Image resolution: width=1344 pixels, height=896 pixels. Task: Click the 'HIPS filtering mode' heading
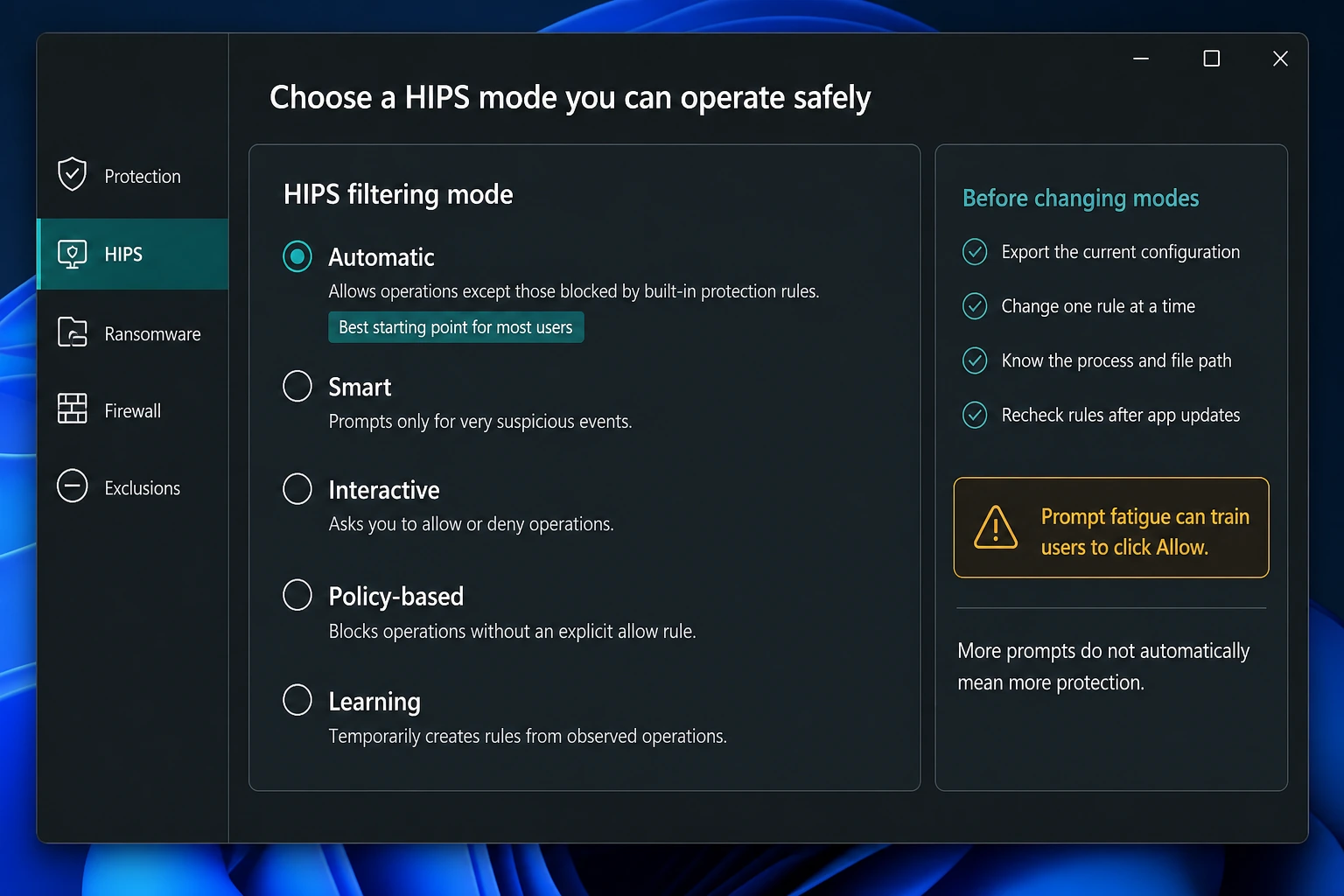pos(398,194)
